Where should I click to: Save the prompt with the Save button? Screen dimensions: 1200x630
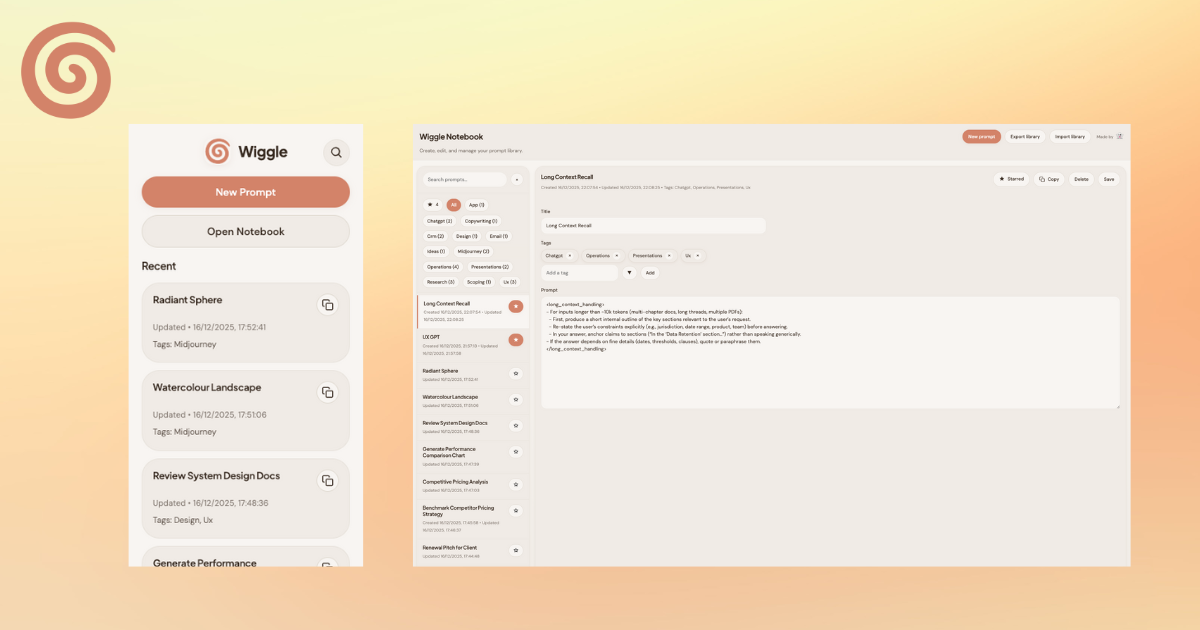click(1109, 179)
